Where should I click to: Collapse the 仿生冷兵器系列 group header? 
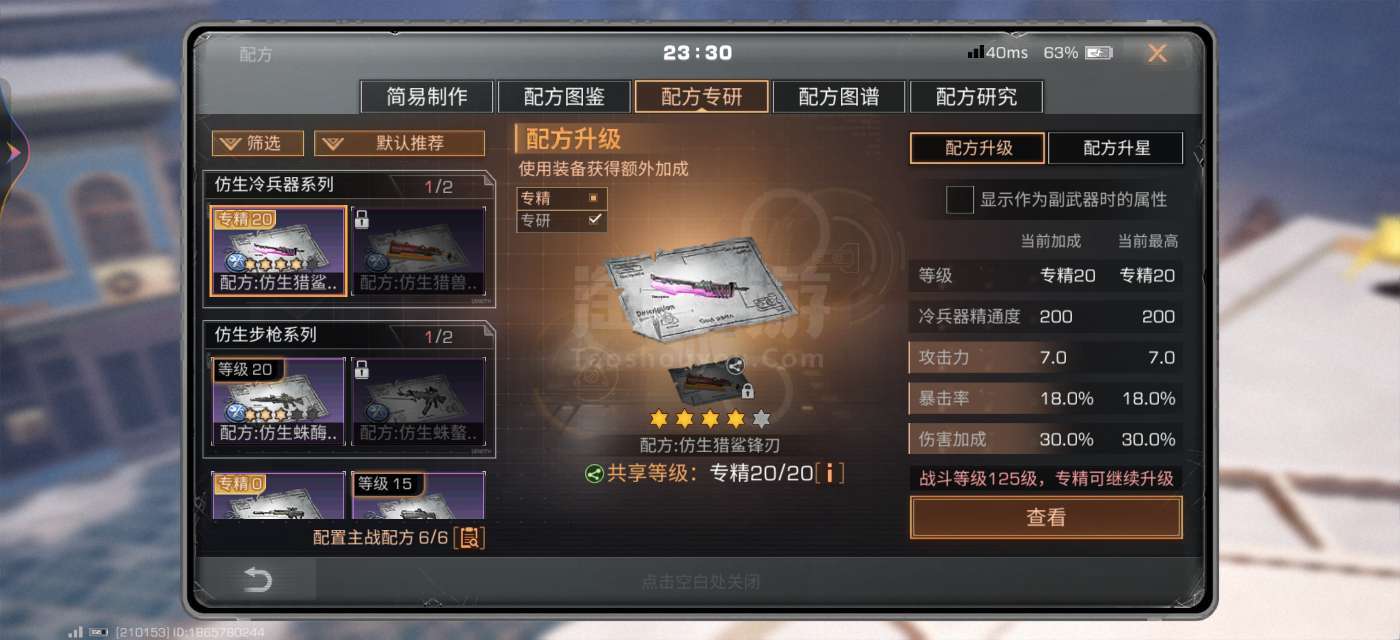[x=349, y=185]
